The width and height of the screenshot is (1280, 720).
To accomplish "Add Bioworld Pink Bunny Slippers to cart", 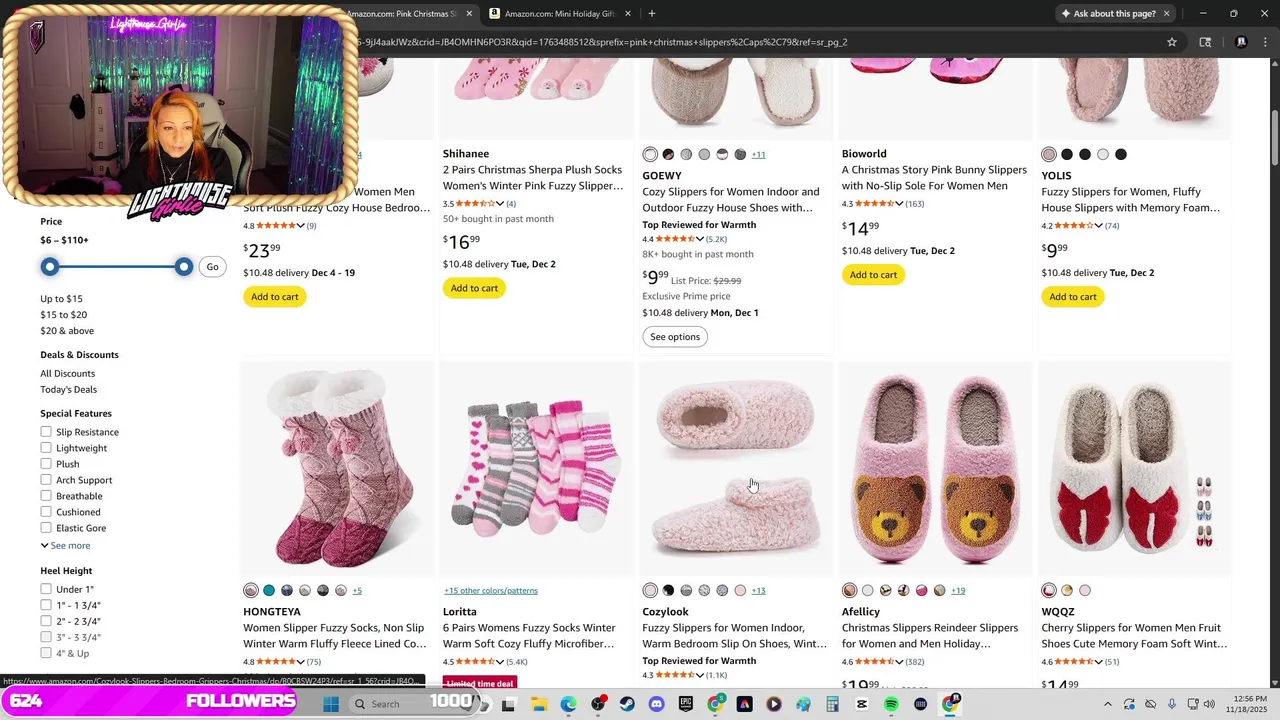I will pos(873,275).
